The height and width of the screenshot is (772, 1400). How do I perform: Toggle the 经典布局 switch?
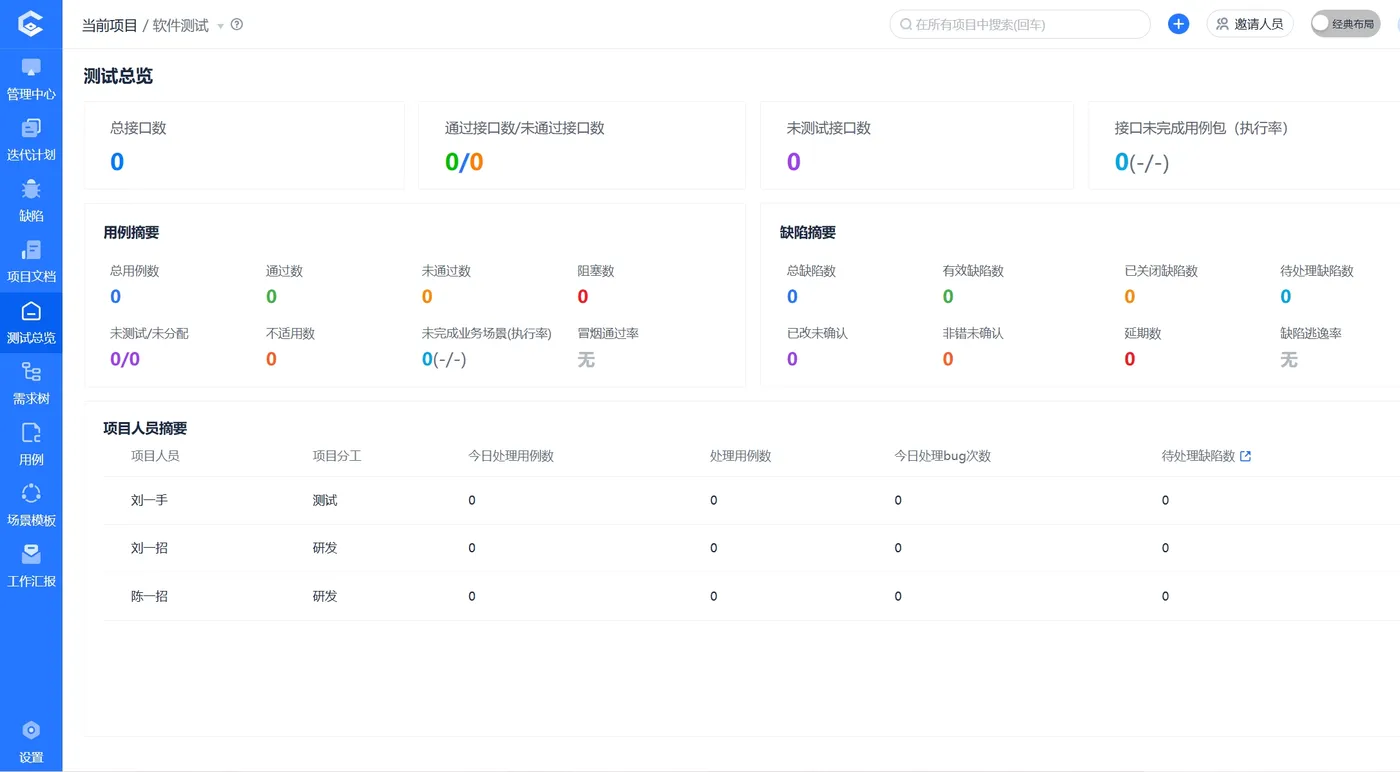(x=1344, y=24)
